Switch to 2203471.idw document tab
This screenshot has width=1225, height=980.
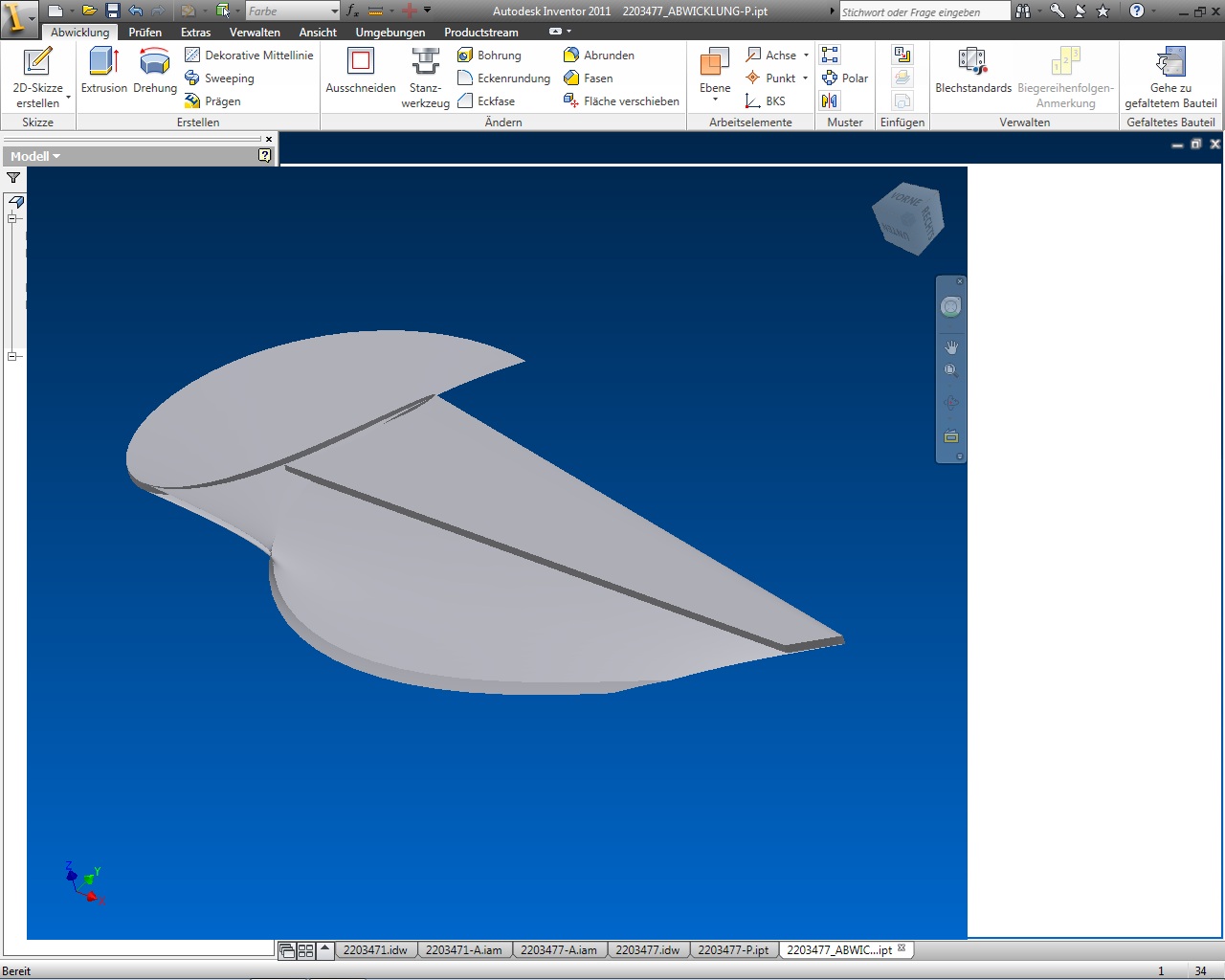click(x=375, y=950)
